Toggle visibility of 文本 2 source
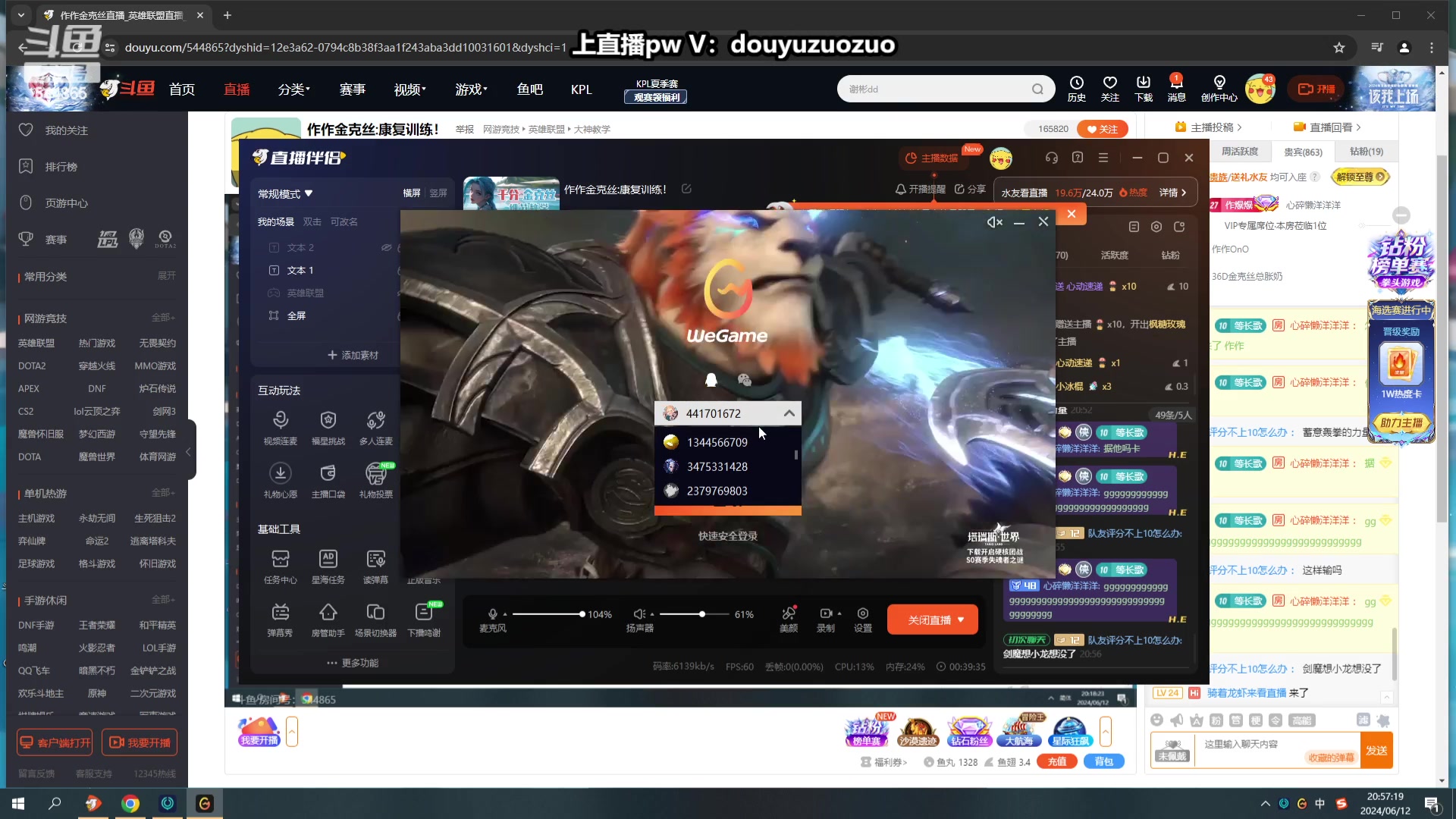Screen dimensions: 1456x819 [386, 248]
